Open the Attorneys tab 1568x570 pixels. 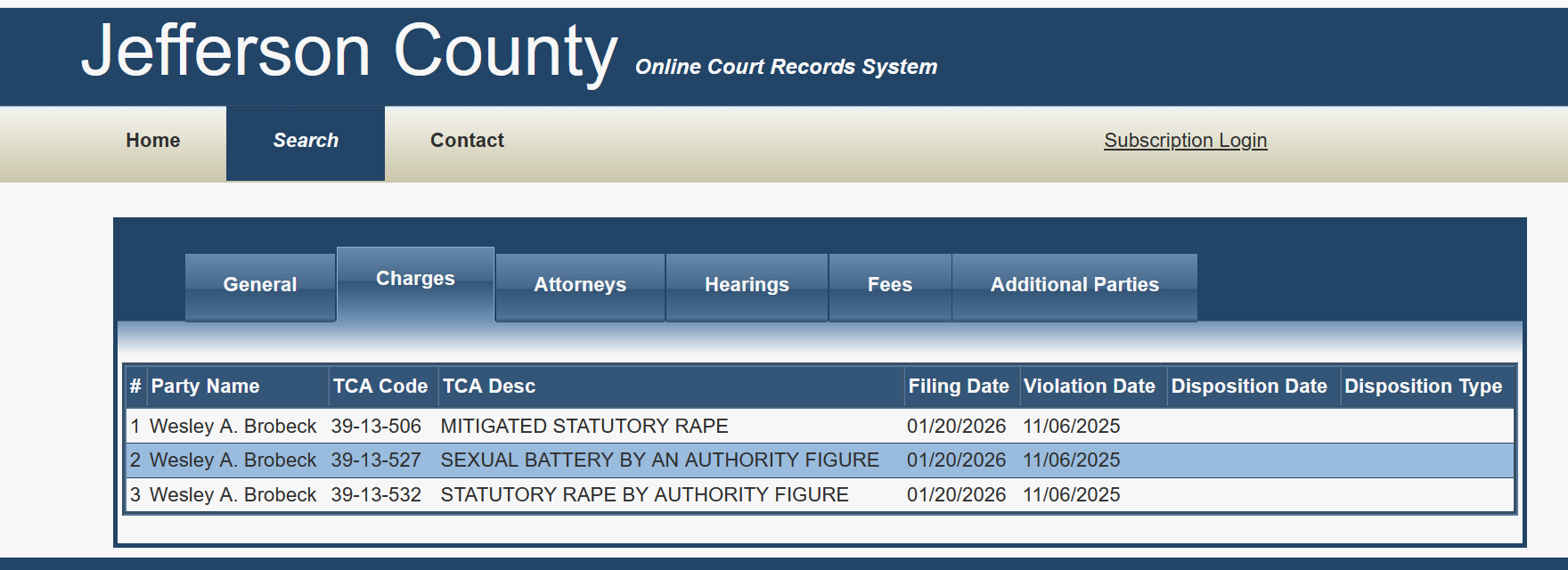(x=580, y=286)
